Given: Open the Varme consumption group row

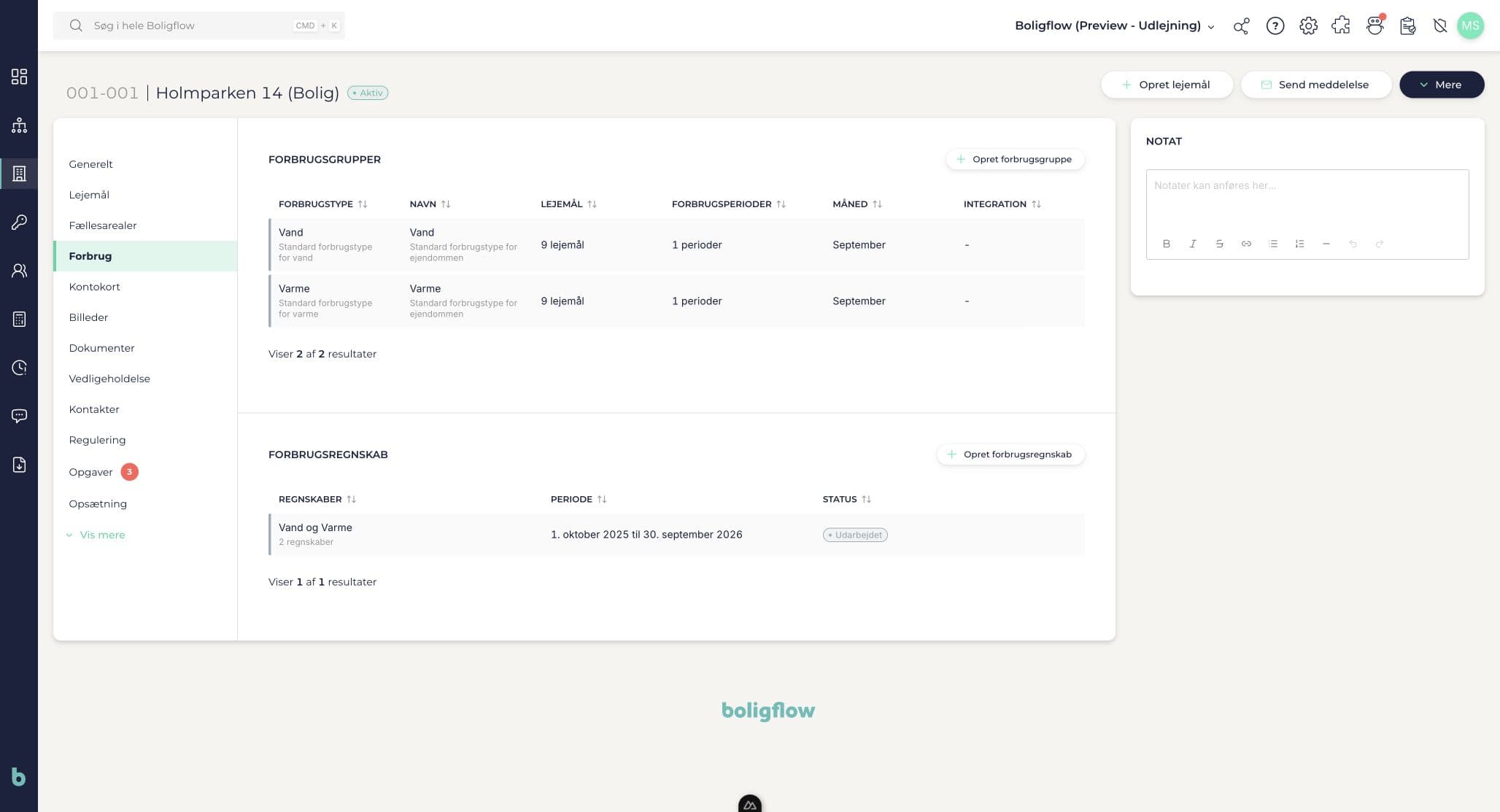Looking at the screenshot, I should coord(676,301).
